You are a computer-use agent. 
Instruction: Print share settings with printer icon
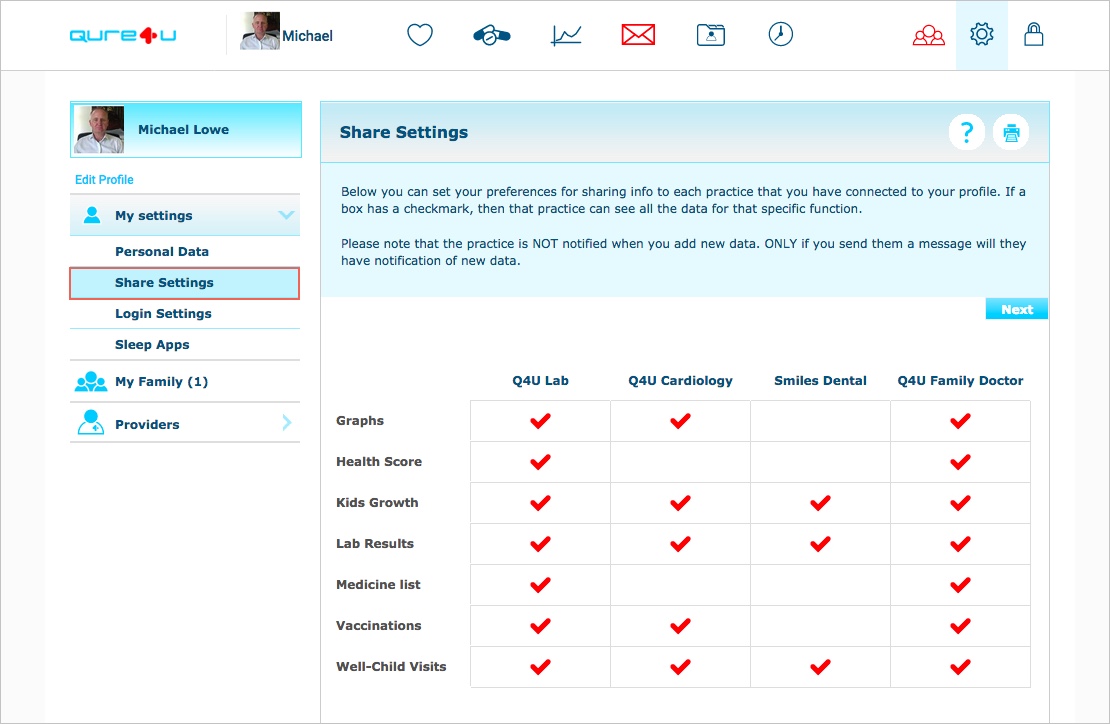pyautogui.click(x=1011, y=132)
